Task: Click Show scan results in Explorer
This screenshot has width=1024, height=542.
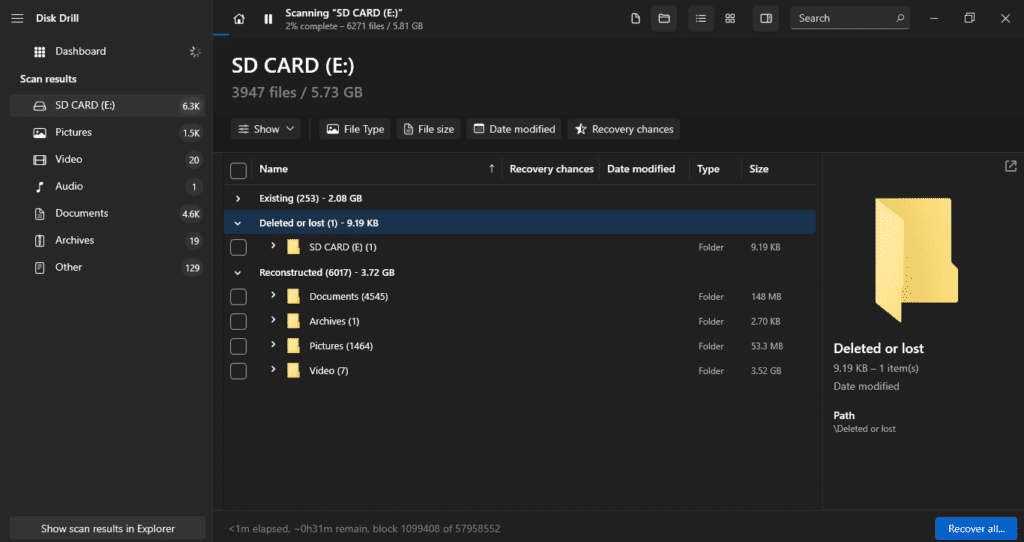Action: click(107, 528)
